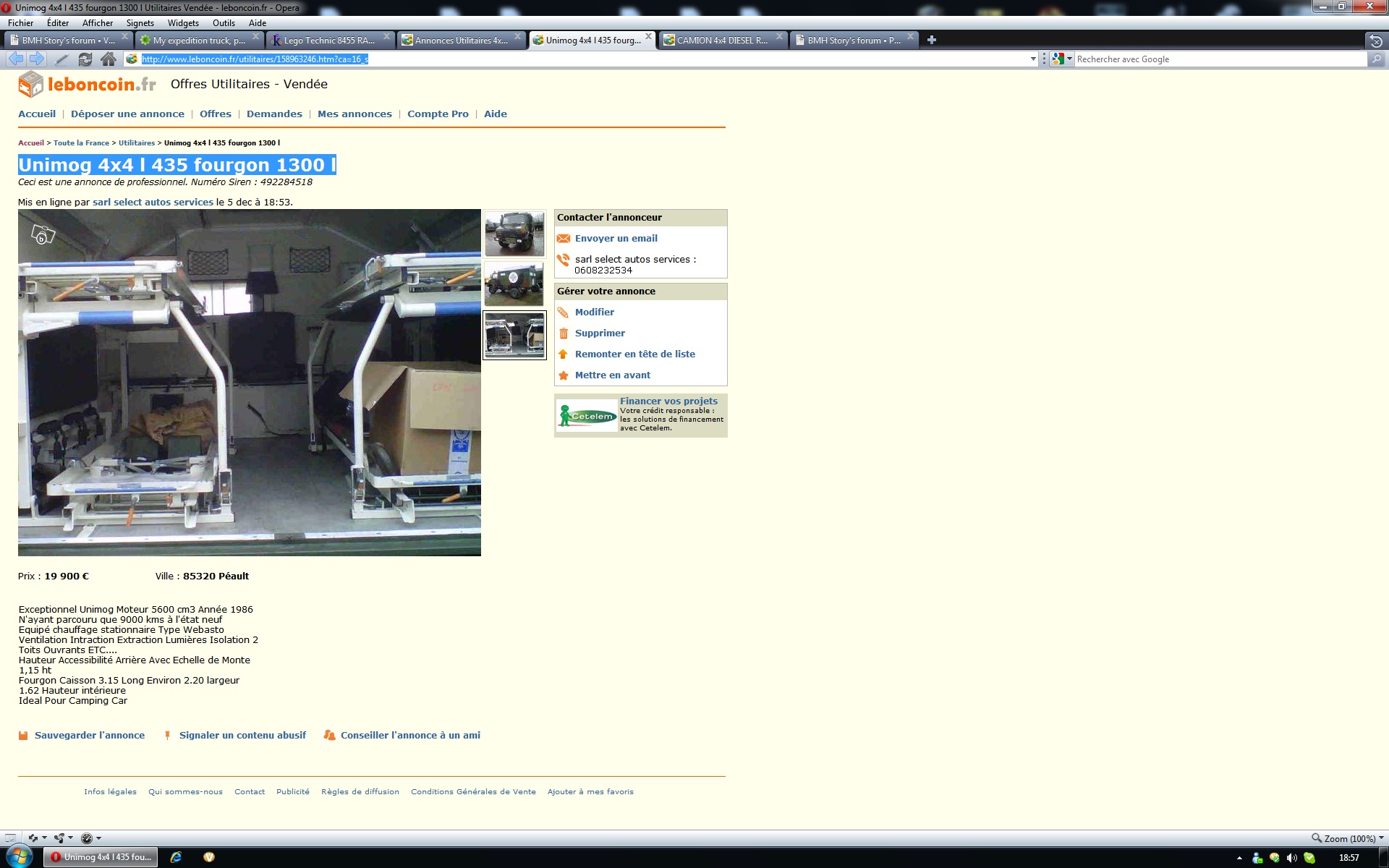Click the Supprimer trash can icon

[564, 333]
